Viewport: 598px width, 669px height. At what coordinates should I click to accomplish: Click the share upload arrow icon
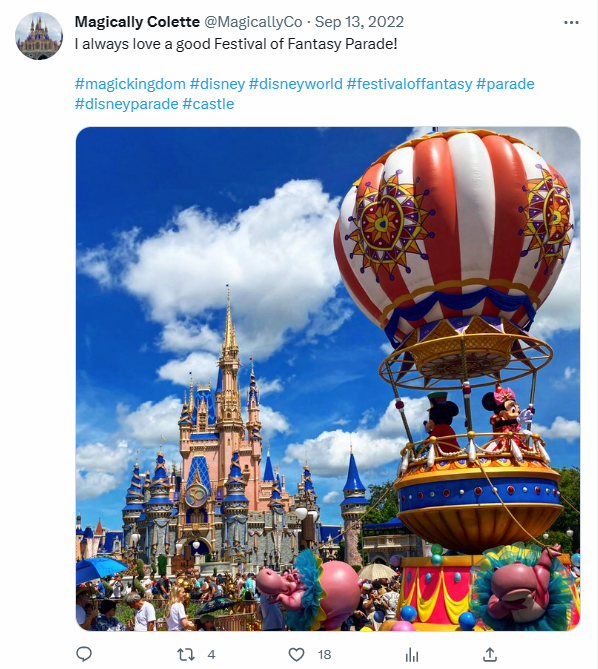click(490, 654)
